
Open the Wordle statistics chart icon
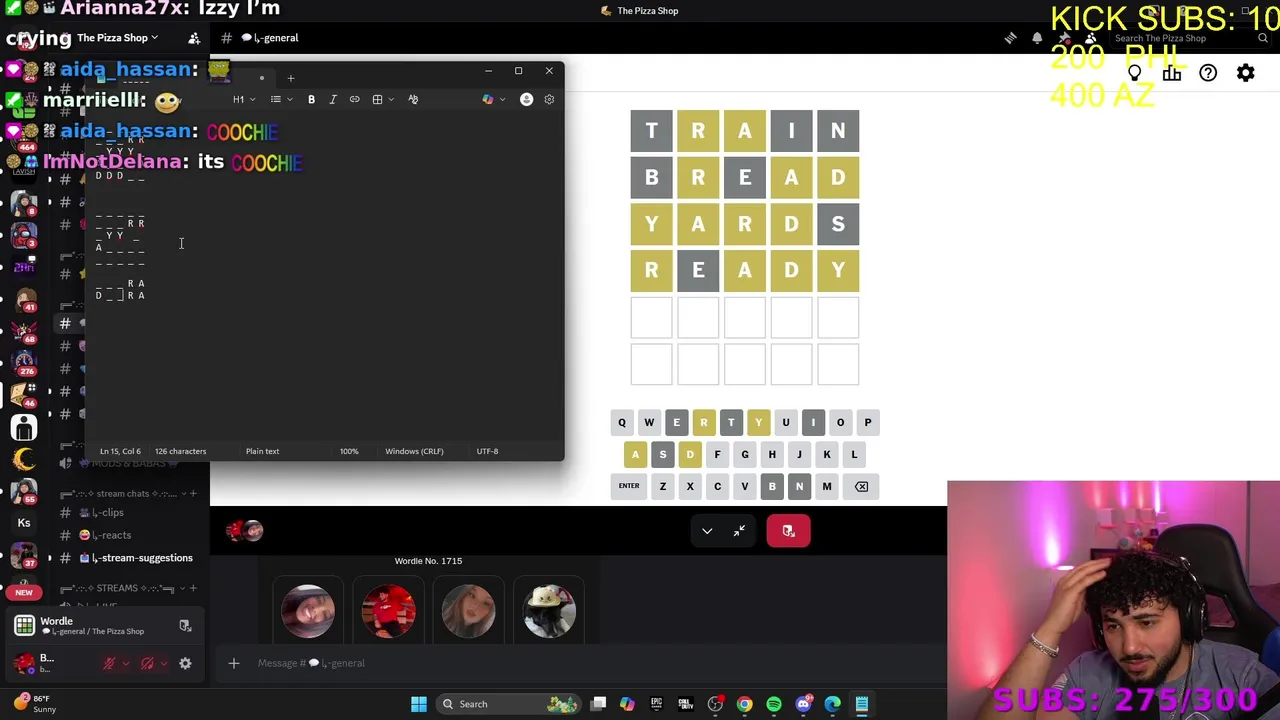(x=1172, y=73)
